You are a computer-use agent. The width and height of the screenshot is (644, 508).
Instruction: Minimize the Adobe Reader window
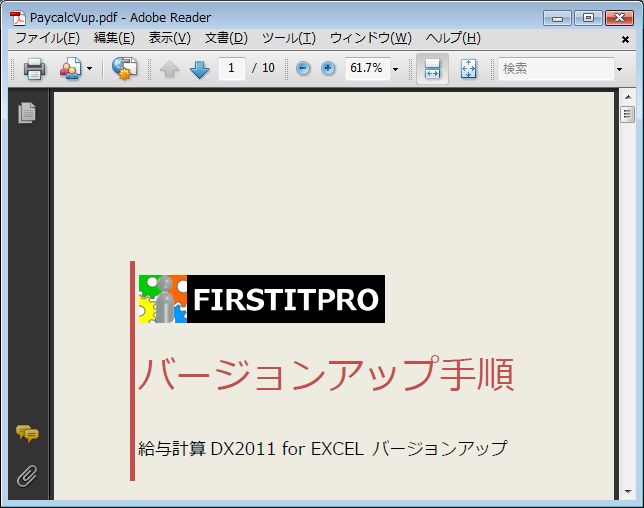[x=557, y=18]
